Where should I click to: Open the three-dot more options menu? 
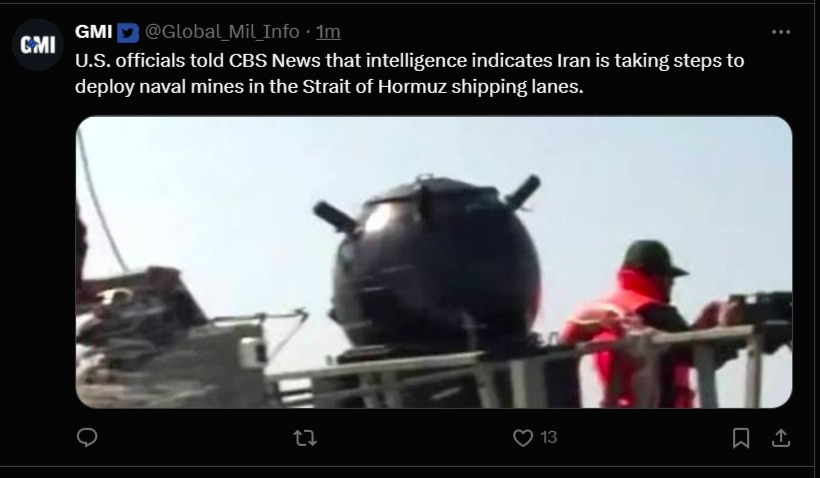(781, 32)
